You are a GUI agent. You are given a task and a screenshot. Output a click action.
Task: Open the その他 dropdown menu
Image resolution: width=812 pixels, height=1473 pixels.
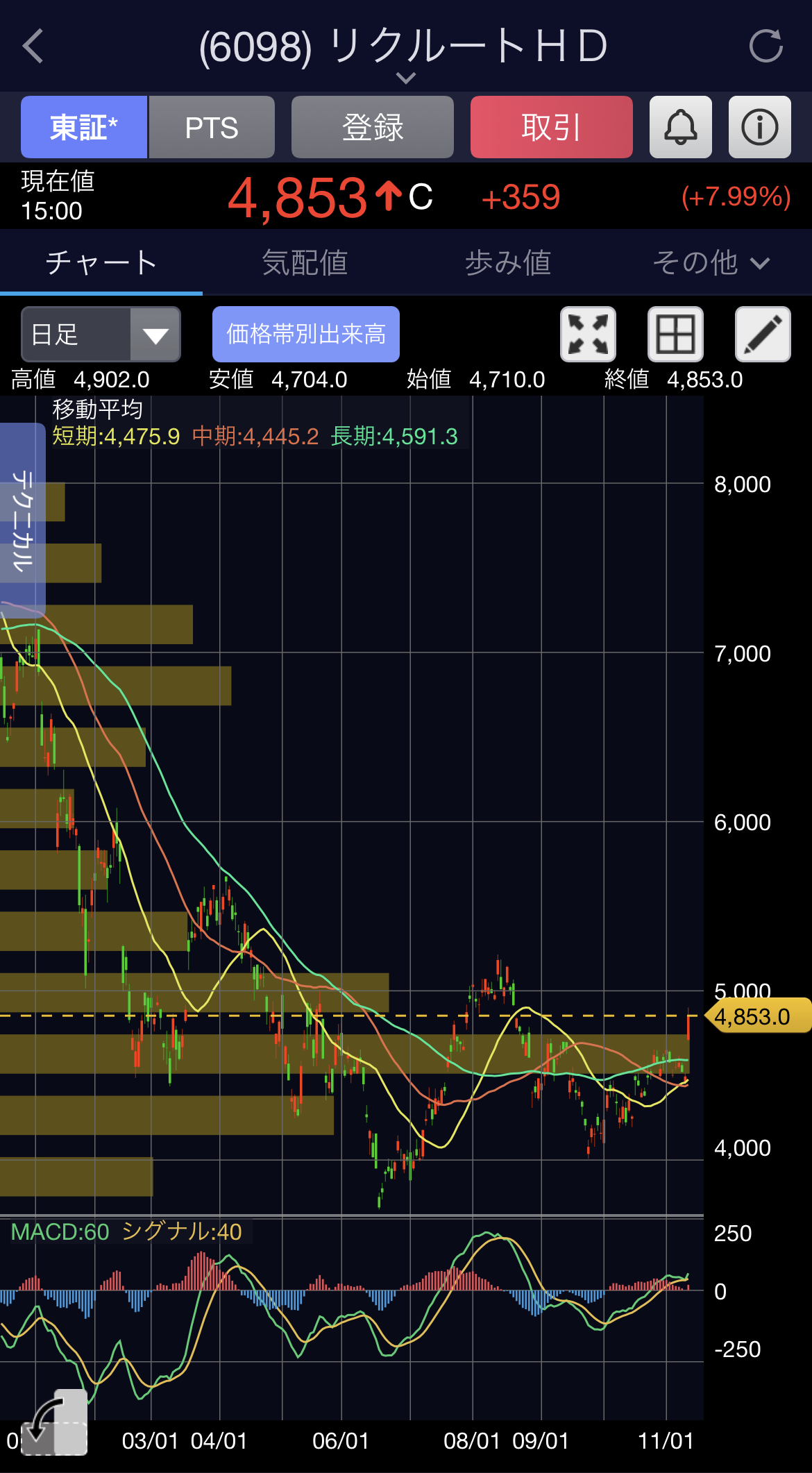pos(711,263)
